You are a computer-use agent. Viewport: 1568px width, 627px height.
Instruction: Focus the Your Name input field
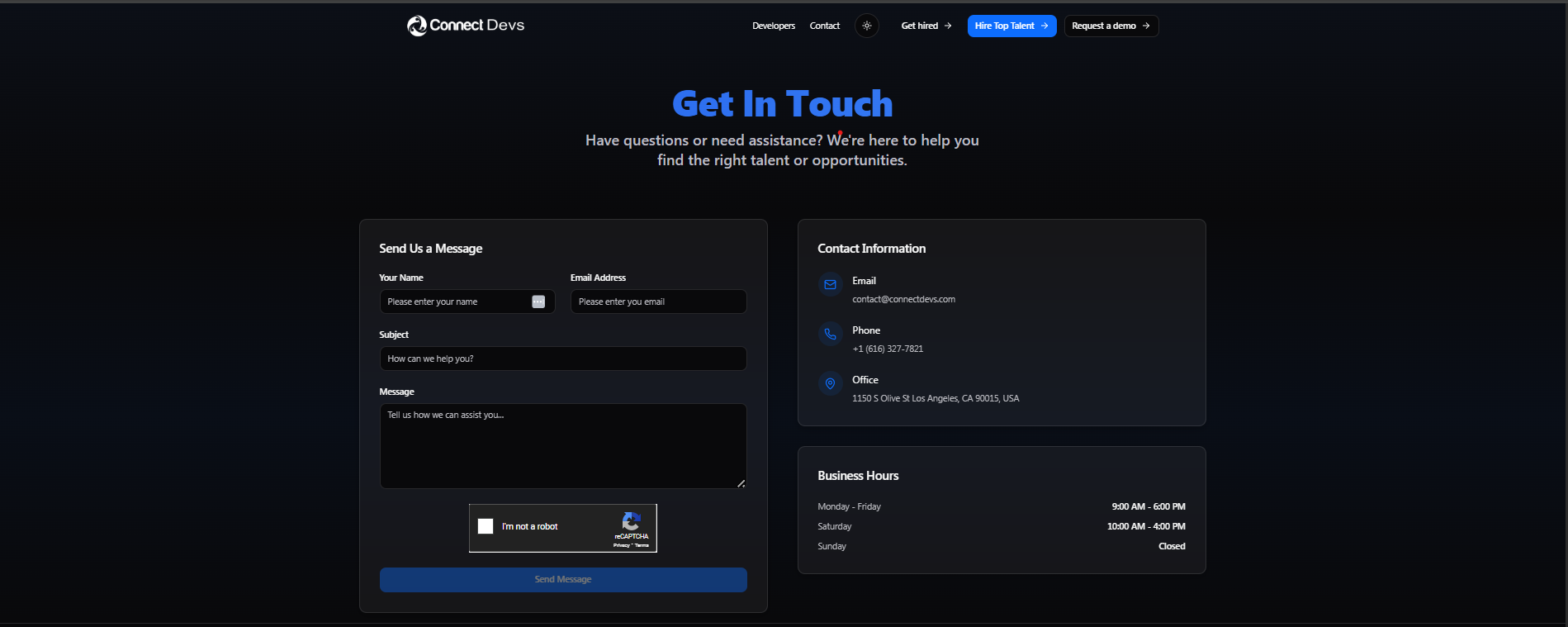pyautogui.click(x=467, y=302)
